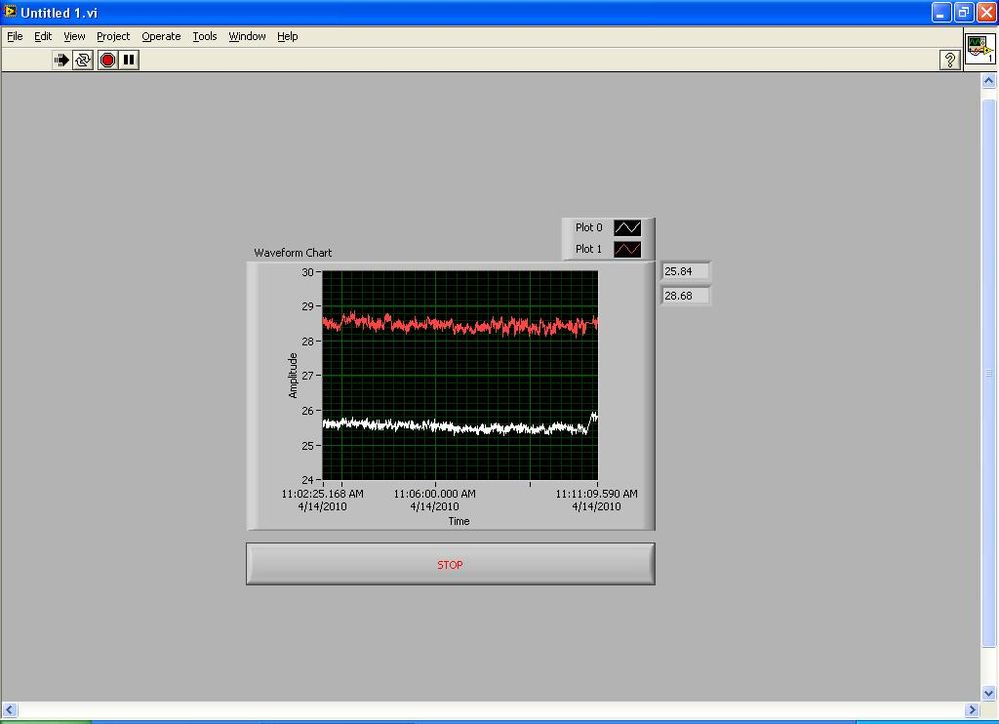Restore down the Untitled 1.vi window
The width and height of the screenshot is (999, 724).
click(964, 12)
